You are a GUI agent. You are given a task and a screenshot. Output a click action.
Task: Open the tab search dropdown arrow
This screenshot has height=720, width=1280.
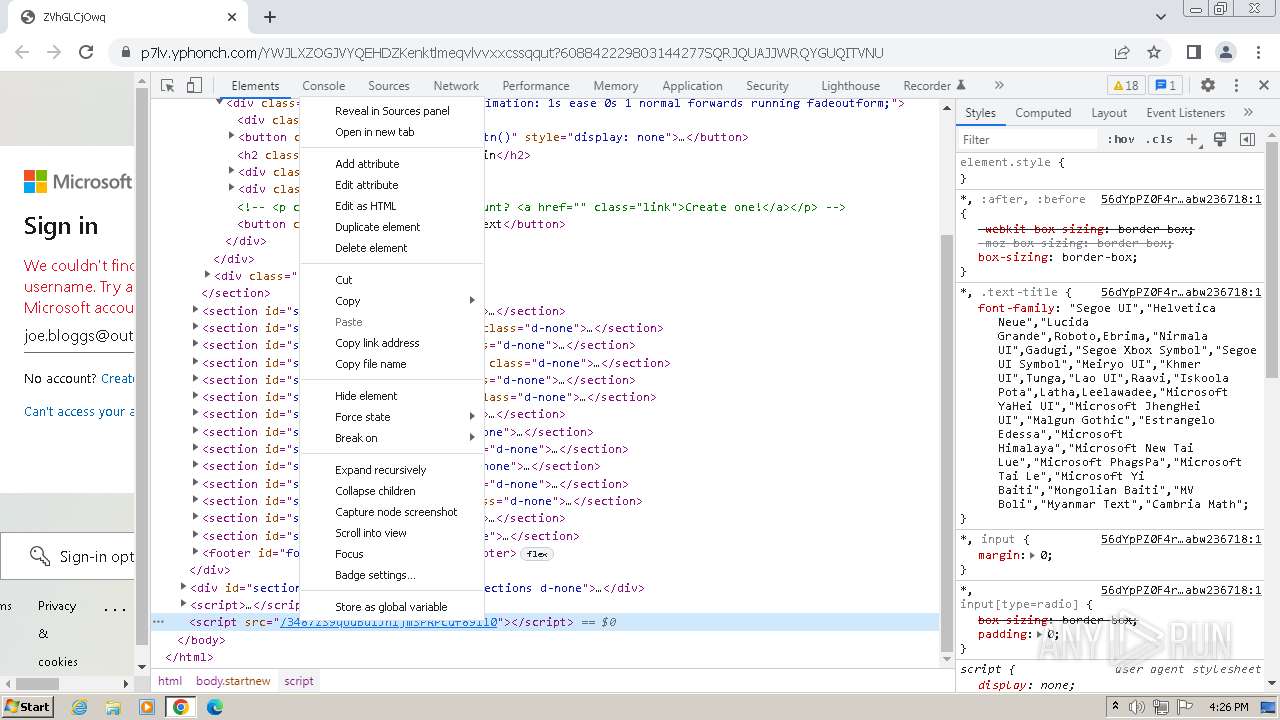[1160, 17]
